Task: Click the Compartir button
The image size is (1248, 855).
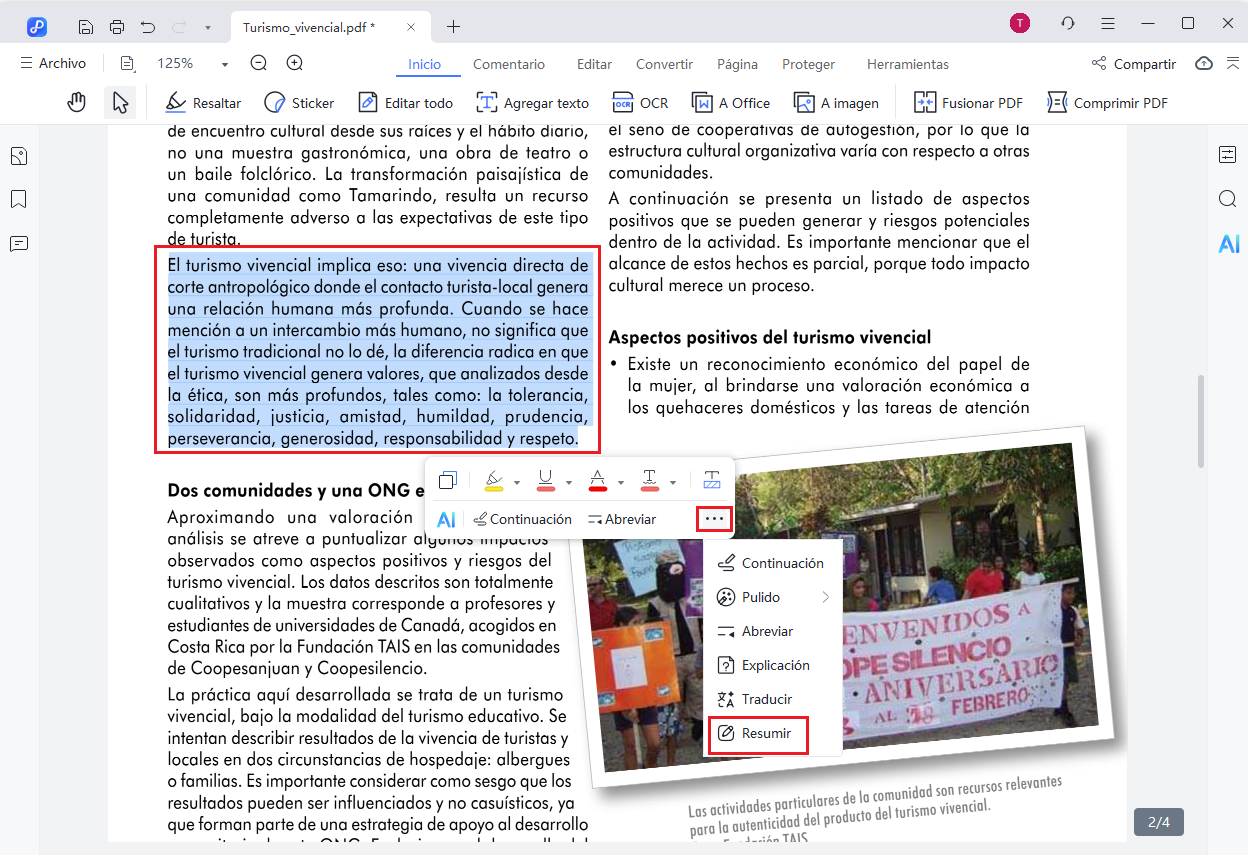Action: (x=1133, y=64)
